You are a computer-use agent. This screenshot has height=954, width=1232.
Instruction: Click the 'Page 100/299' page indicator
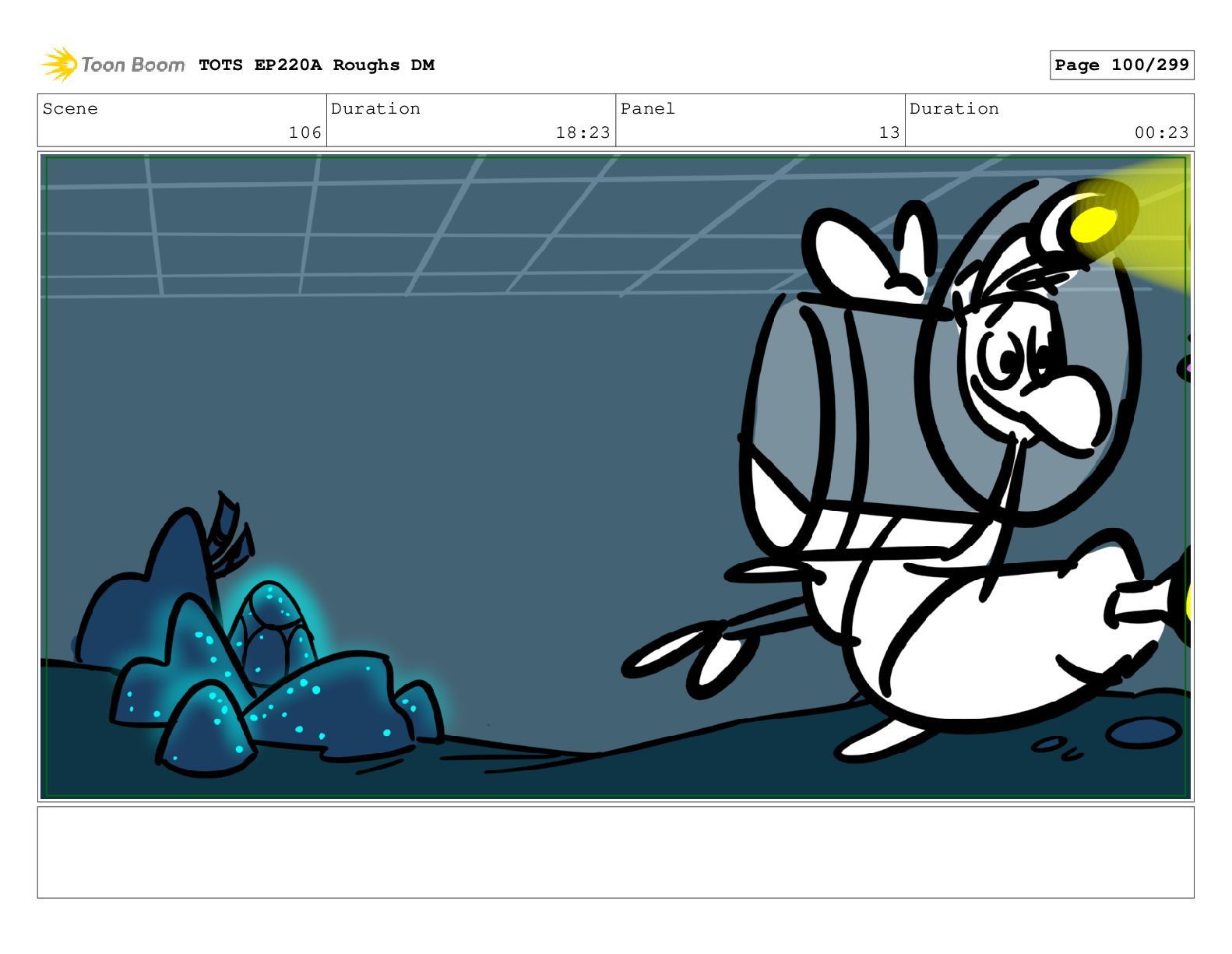coord(1121,65)
